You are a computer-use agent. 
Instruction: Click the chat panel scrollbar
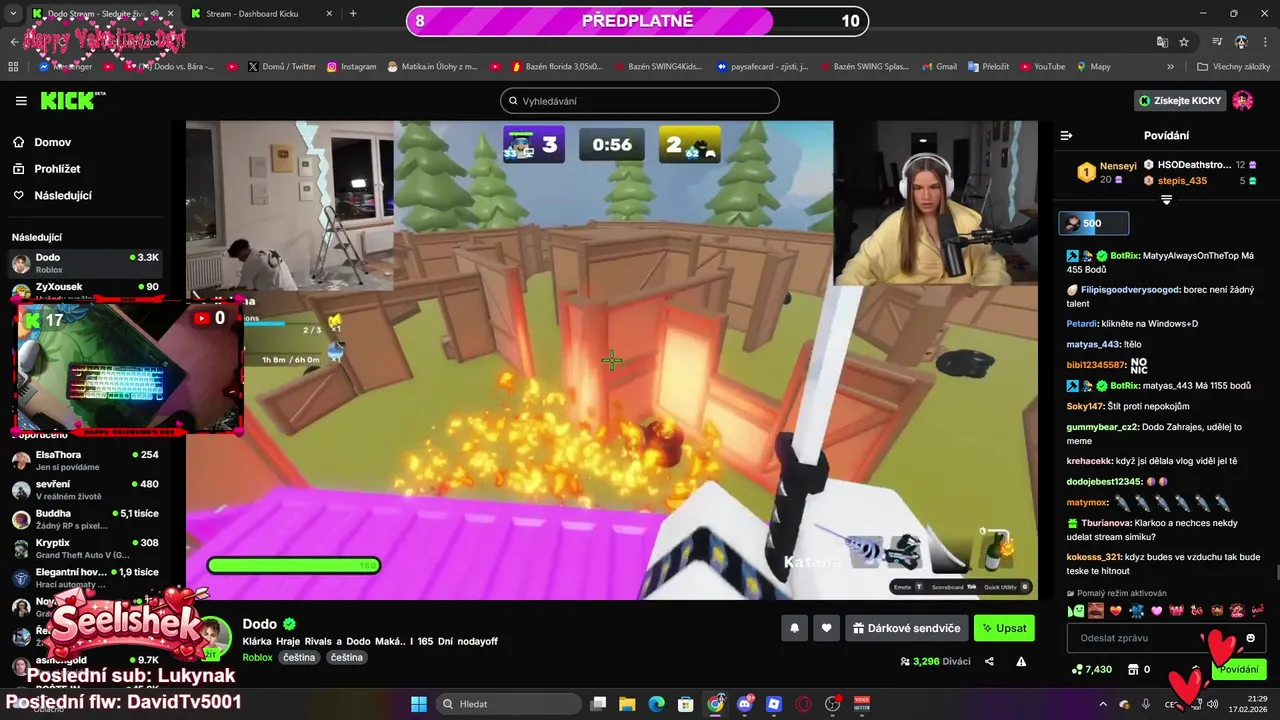pyautogui.click(x=1276, y=572)
